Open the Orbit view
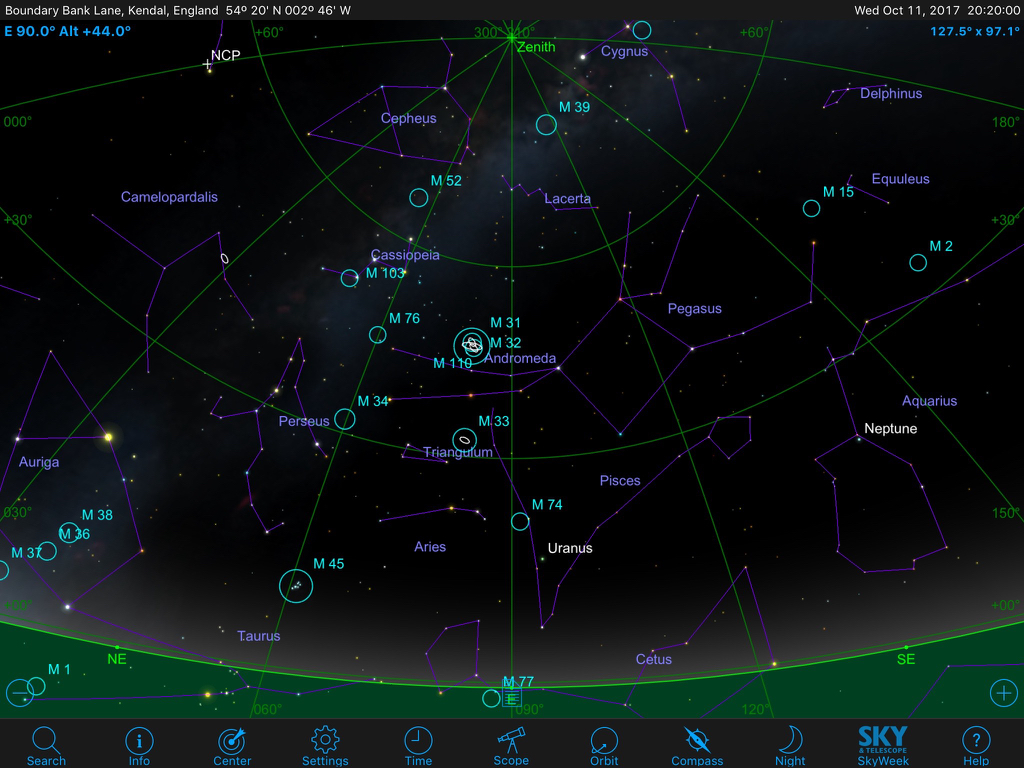The height and width of the screenshot is (768, 1024). [604, 745]
